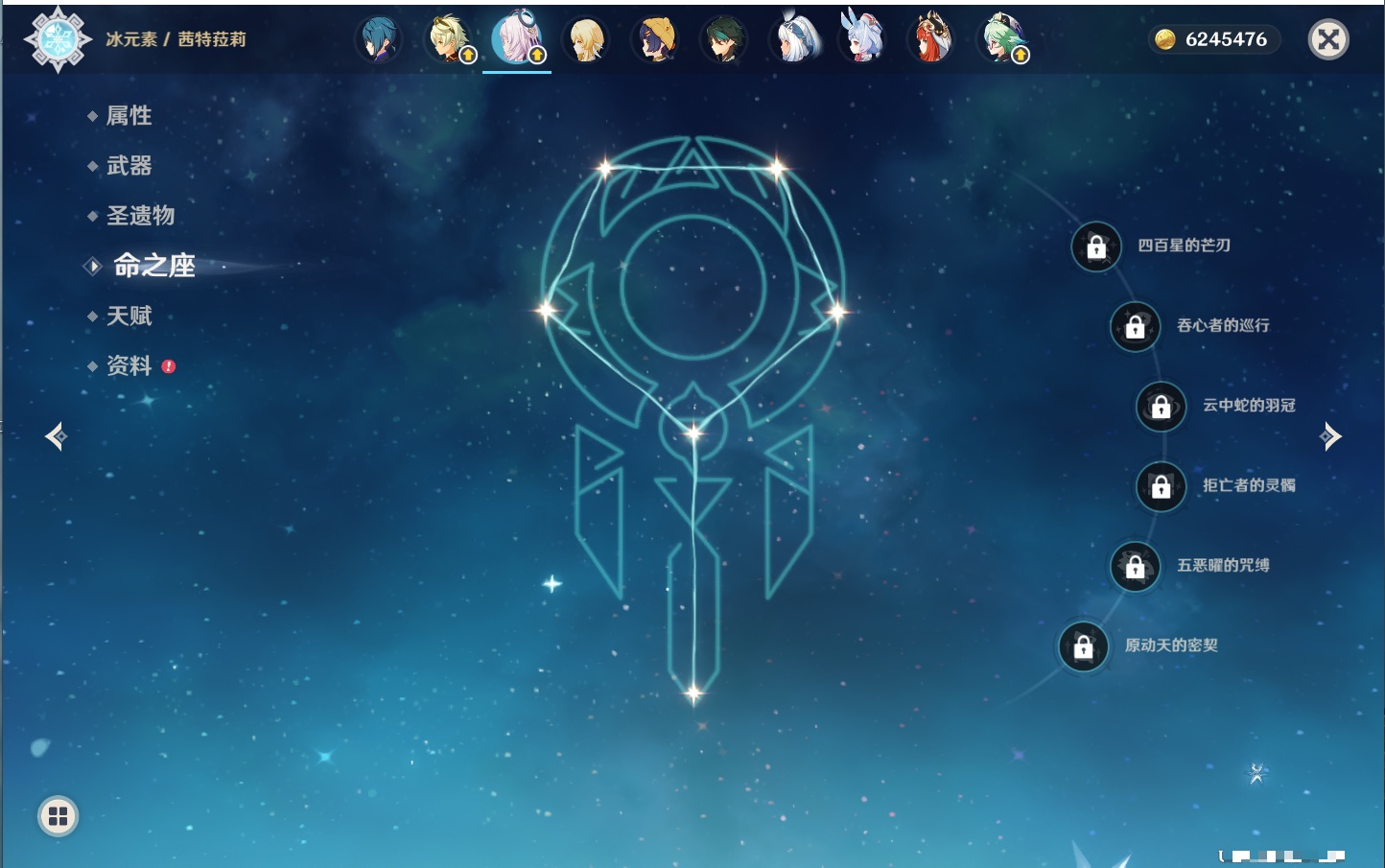Click the constellation name 拒亡者的灵髑
1385x868 pixels.
tap(1250, 485)
